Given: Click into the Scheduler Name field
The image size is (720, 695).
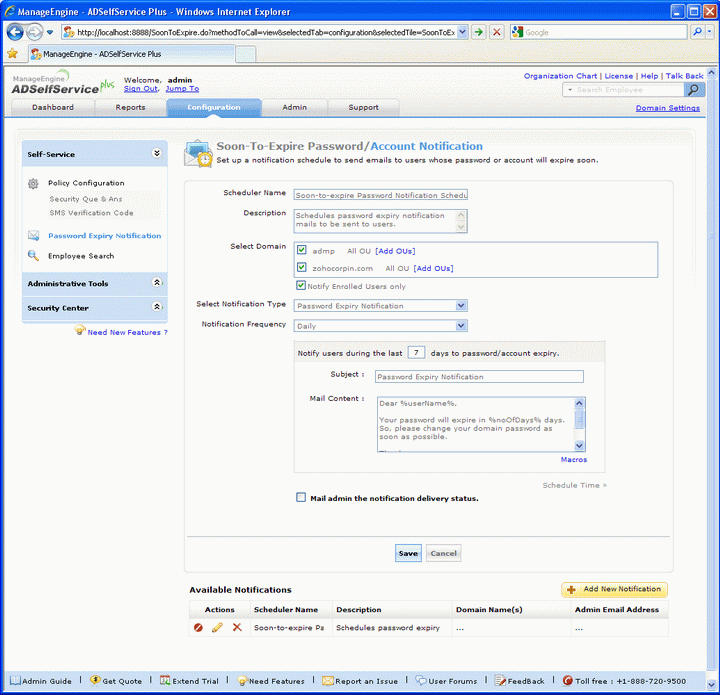Looking at the screenshot, I should point(380,195).
